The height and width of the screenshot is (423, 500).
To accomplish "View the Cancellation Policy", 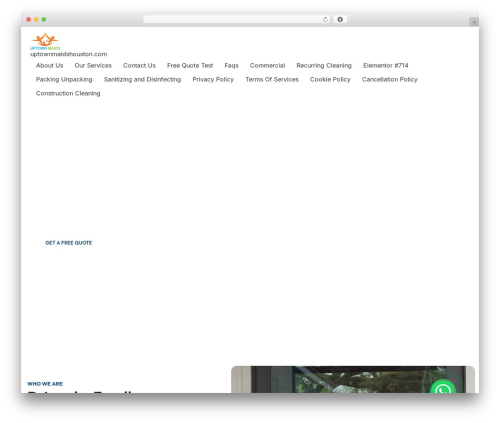I will coord(390,80).
